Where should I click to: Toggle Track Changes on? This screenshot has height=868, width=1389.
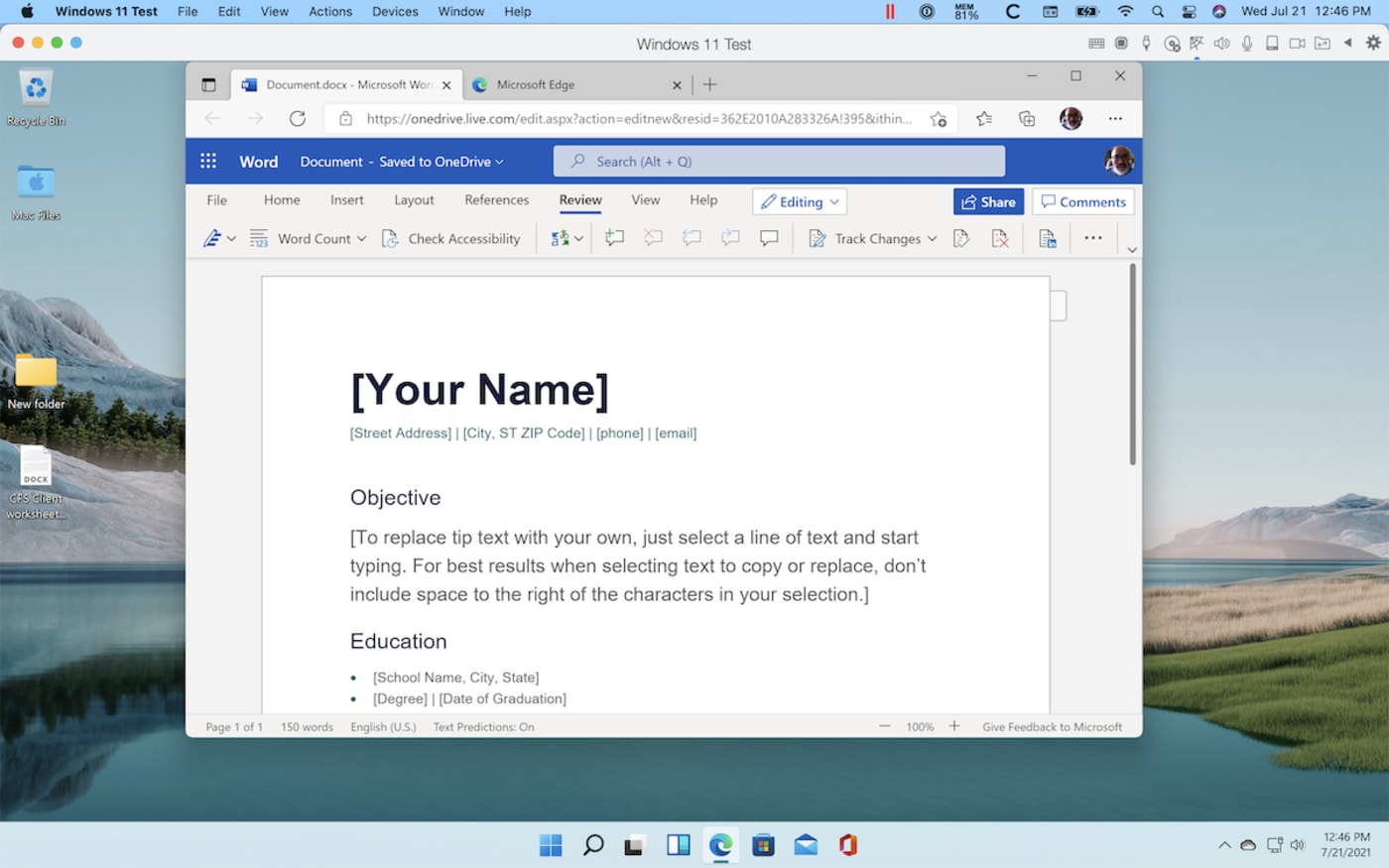[x=871, y=238]
